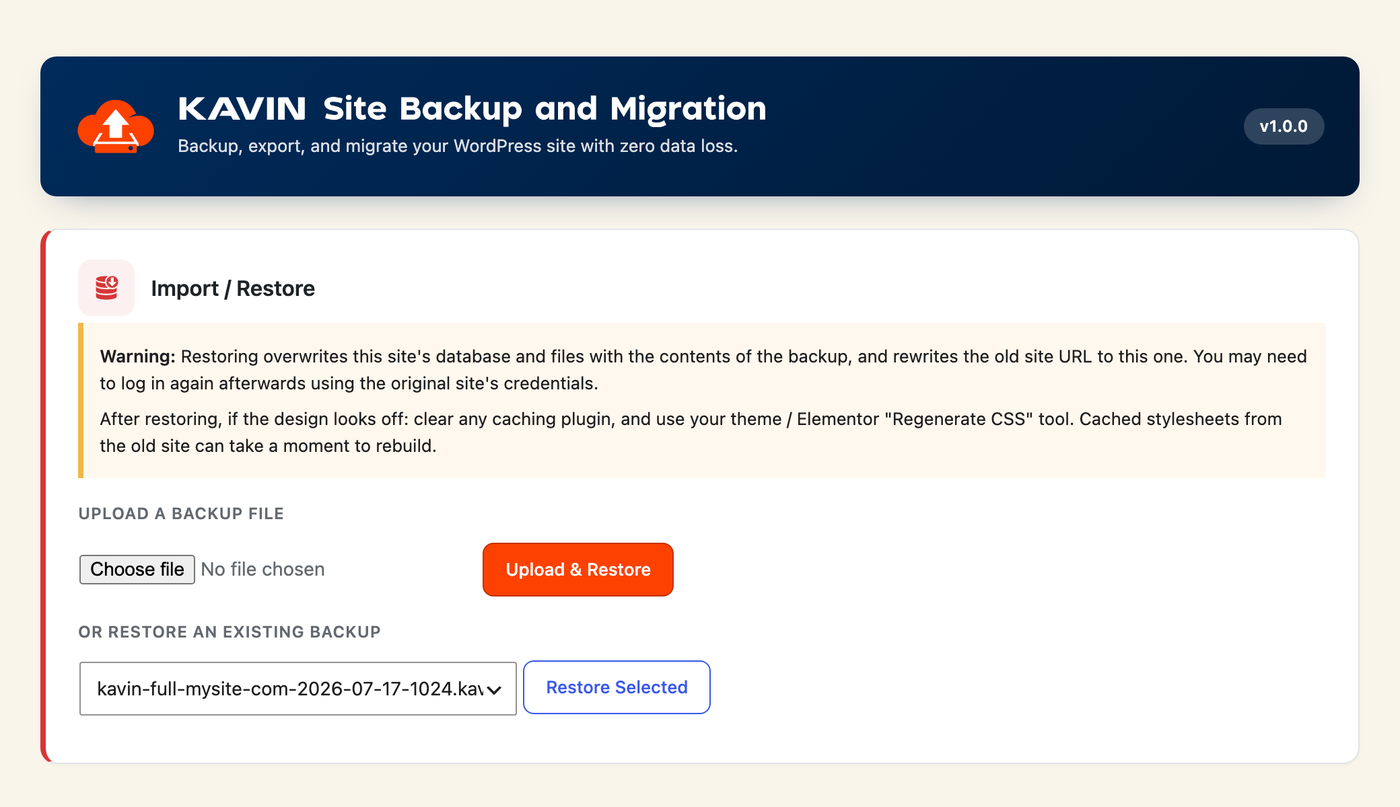Click the bold "Warning:" text

[x=138, y=357]
